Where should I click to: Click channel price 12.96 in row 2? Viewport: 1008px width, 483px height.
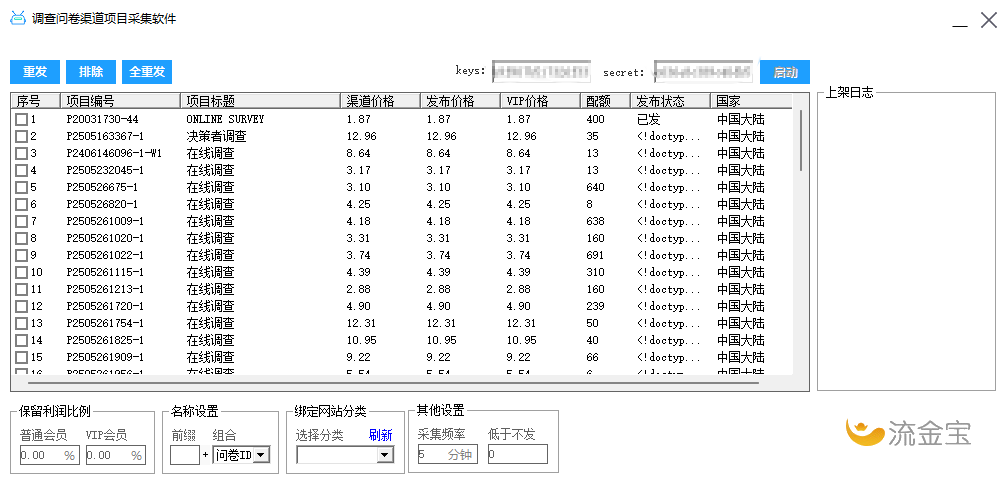click(361, 136)
